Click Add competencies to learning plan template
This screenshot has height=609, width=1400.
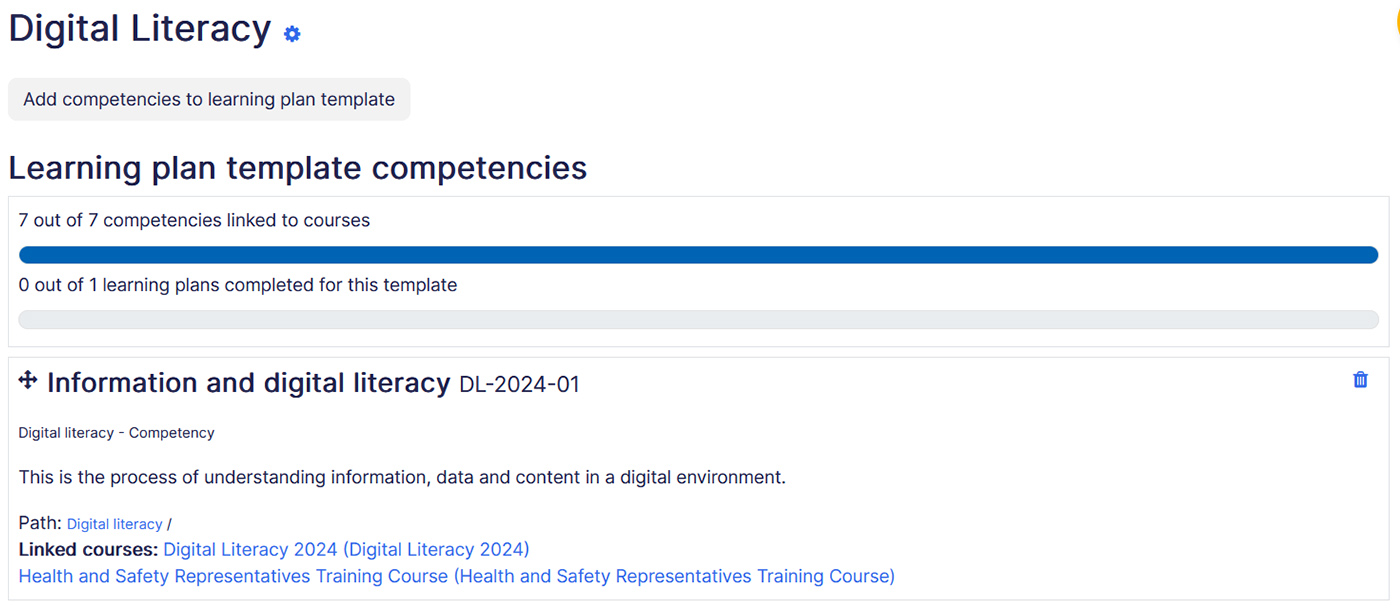tap(209, 99)
